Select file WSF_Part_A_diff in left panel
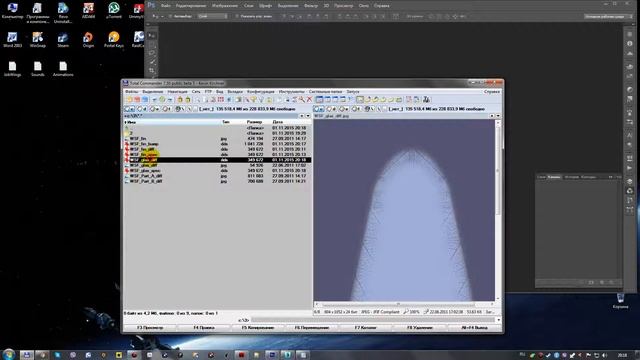Viewport: 640px width, 360px height. tap(146, 176)
